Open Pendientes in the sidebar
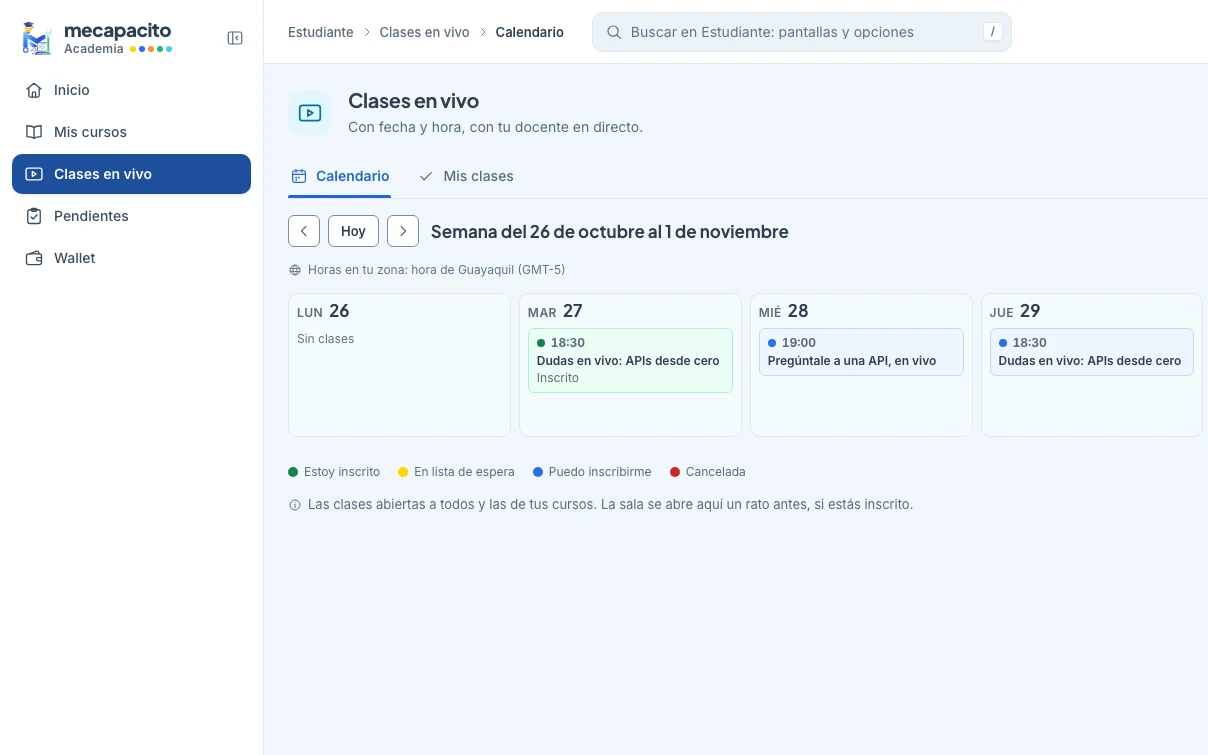Image resolution: width=1208 pixels, height=755 pixels. (131, 216)
